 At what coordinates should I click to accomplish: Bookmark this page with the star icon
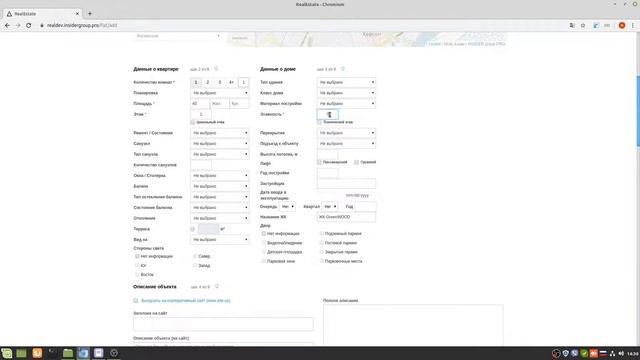point(583,25)
